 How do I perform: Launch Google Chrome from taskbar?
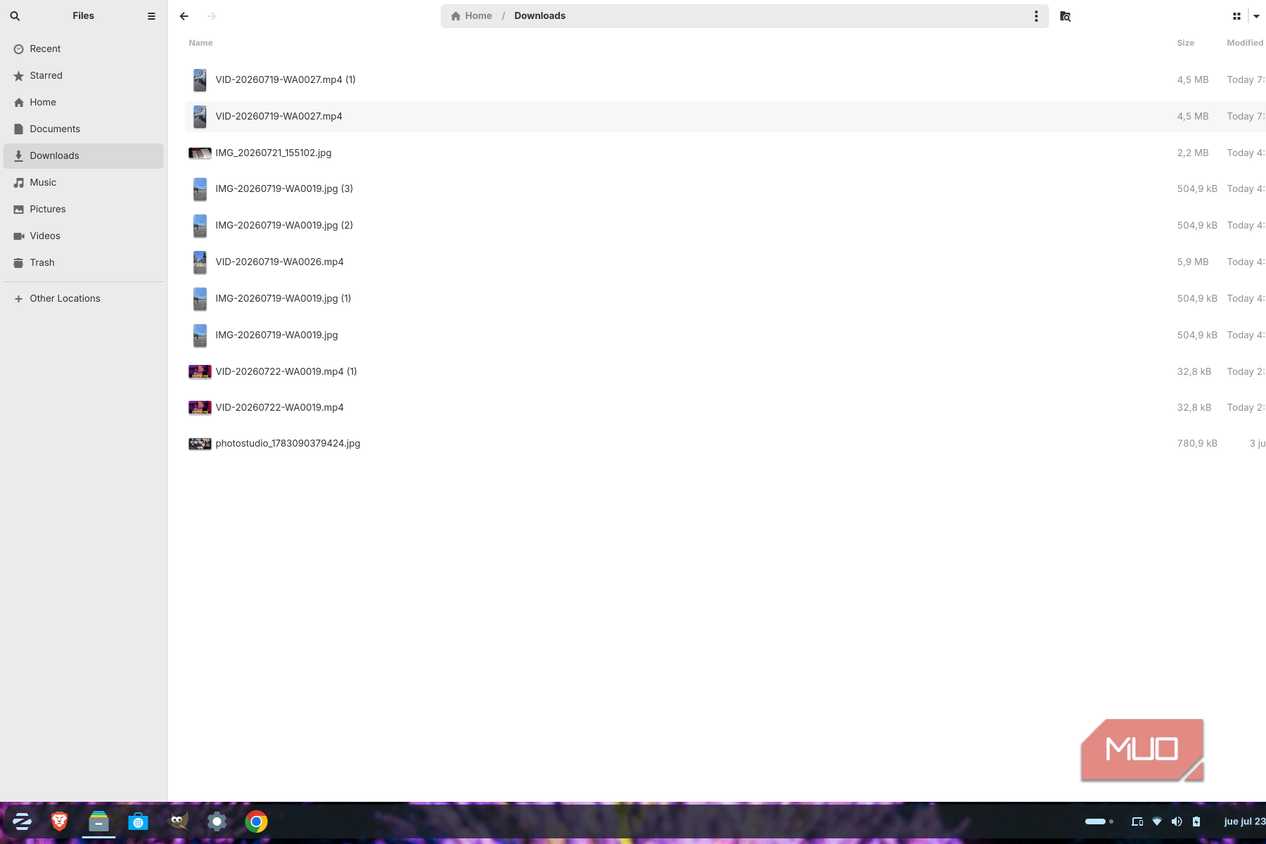pos(257,822)
